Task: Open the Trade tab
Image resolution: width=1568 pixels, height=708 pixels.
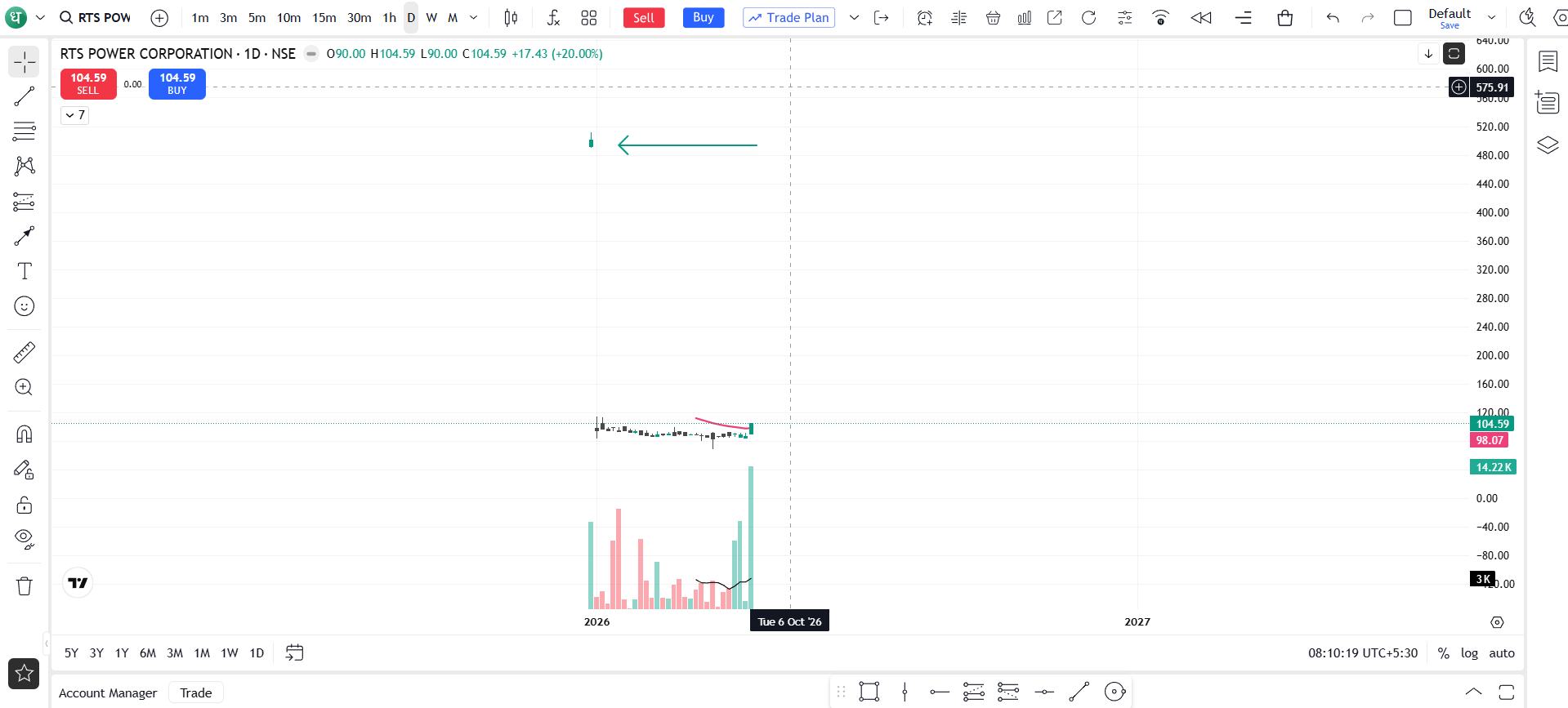Action: [196, 693]
